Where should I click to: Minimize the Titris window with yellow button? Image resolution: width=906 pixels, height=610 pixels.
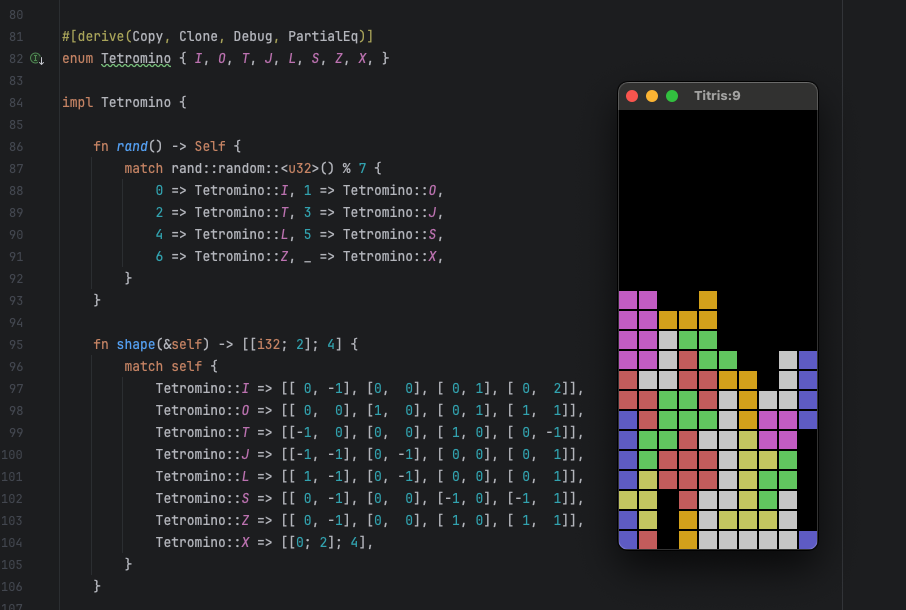tap(652, 96)
